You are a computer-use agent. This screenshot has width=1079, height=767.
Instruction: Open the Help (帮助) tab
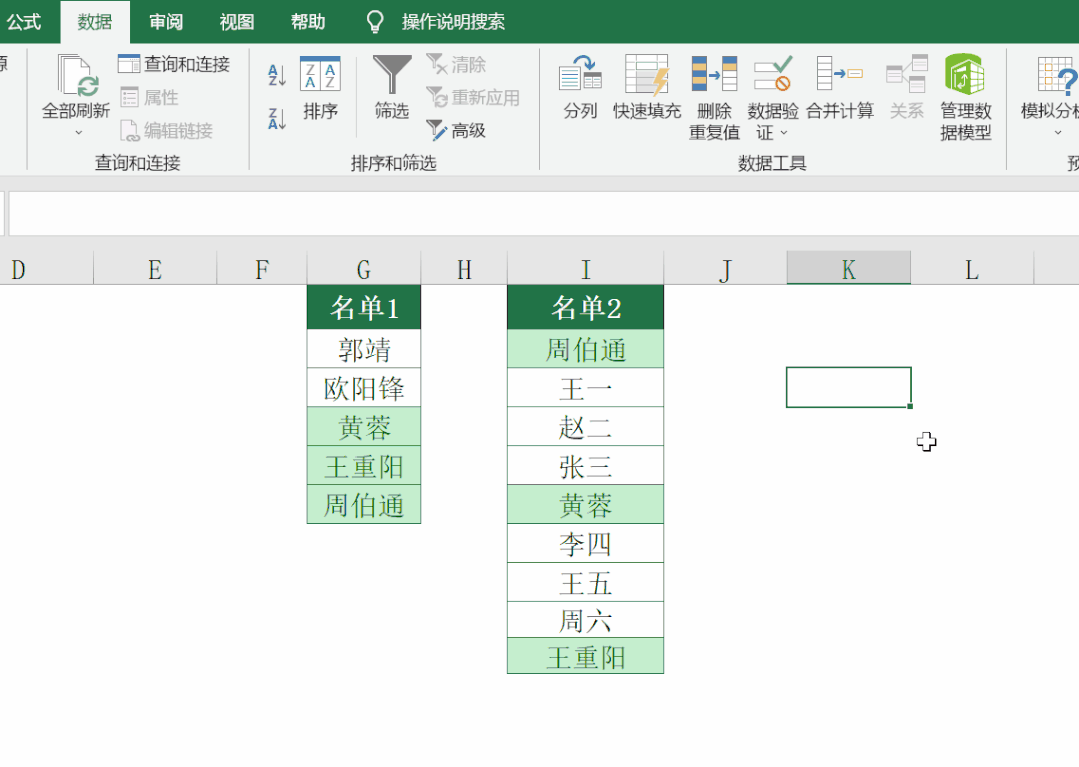[308, 22]
